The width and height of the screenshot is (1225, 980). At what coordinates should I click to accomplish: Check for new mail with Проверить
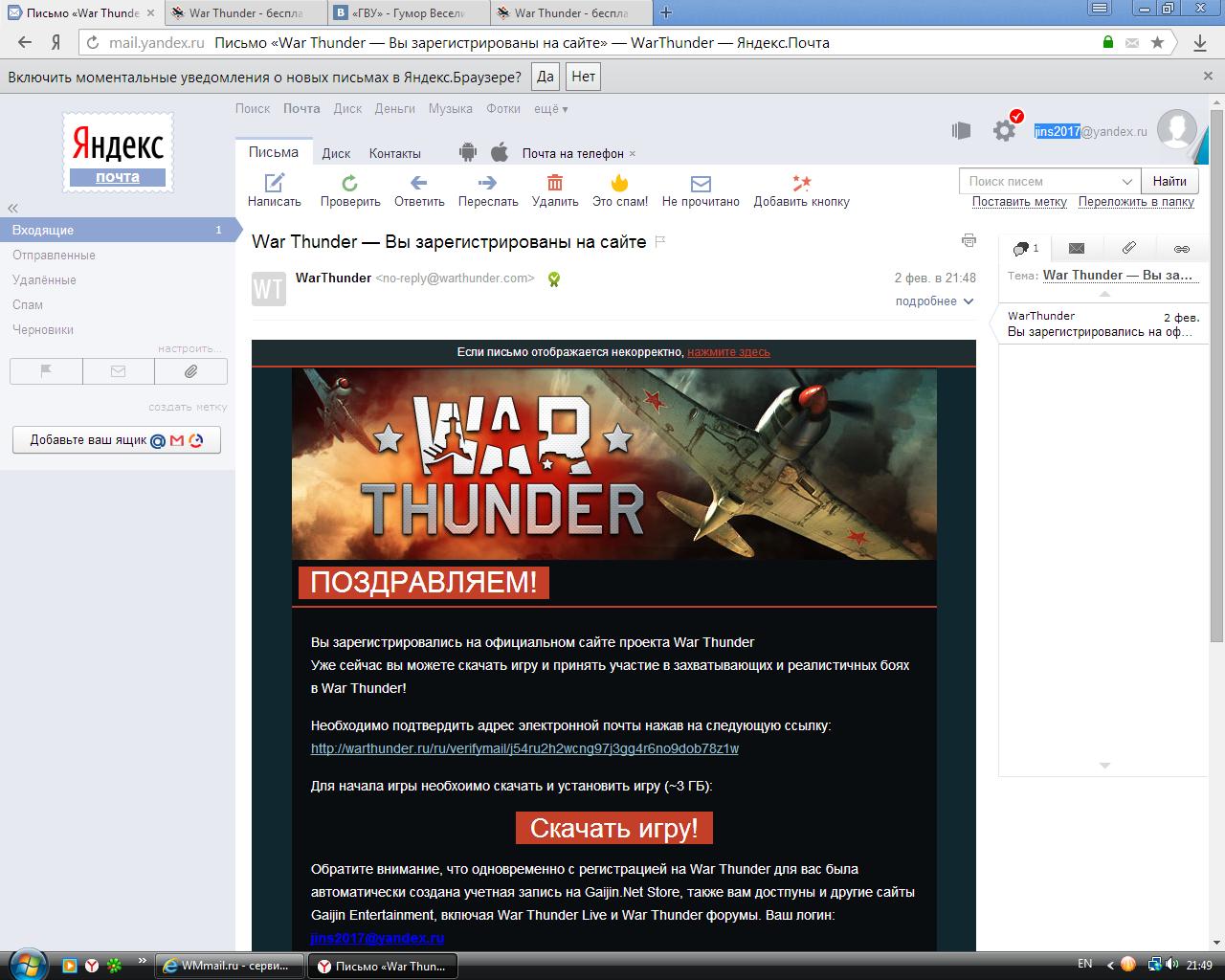350,190
